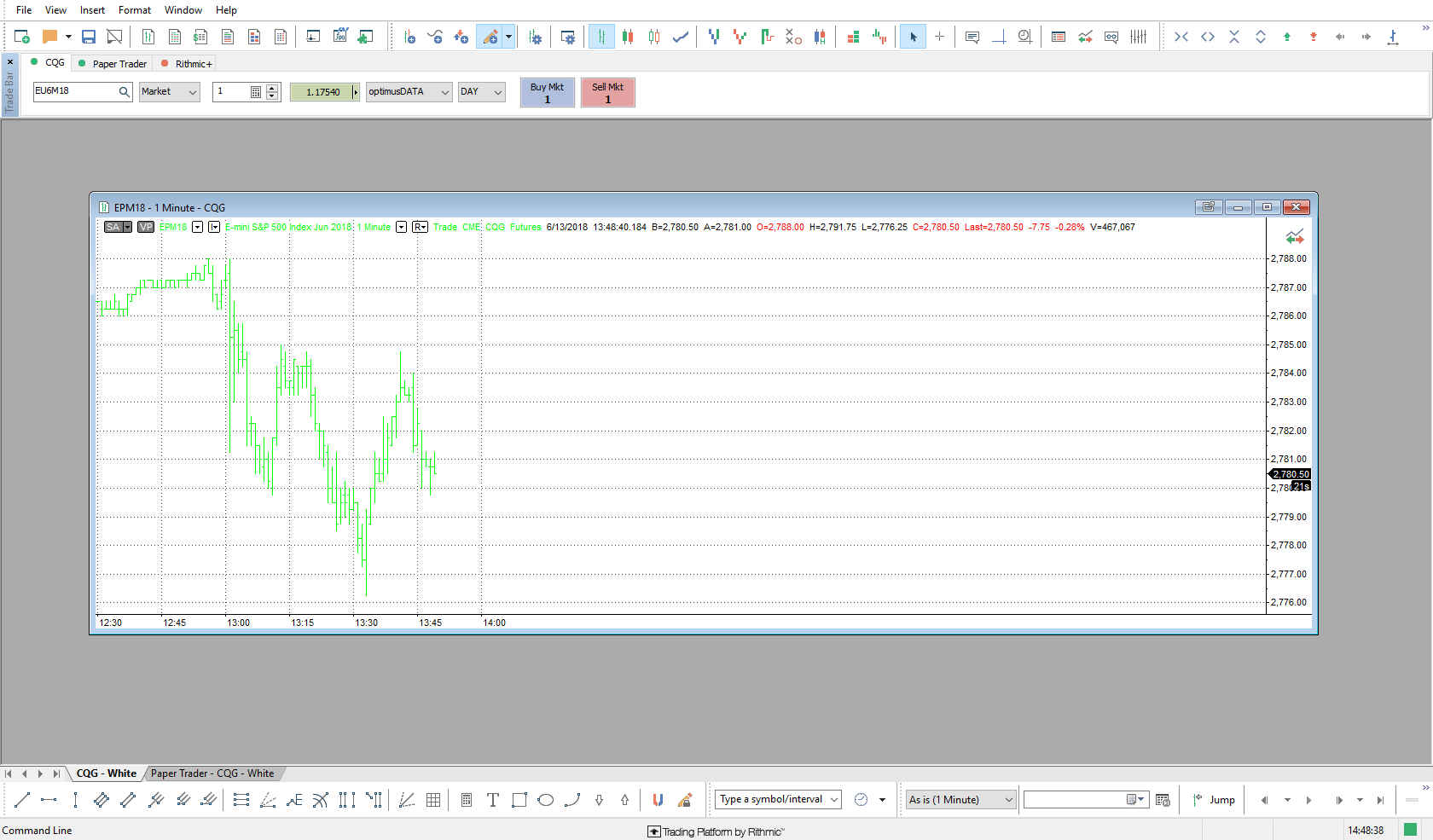Open the File menu
The width and height of the screenshot is (1433, 840).
point(24,10)
